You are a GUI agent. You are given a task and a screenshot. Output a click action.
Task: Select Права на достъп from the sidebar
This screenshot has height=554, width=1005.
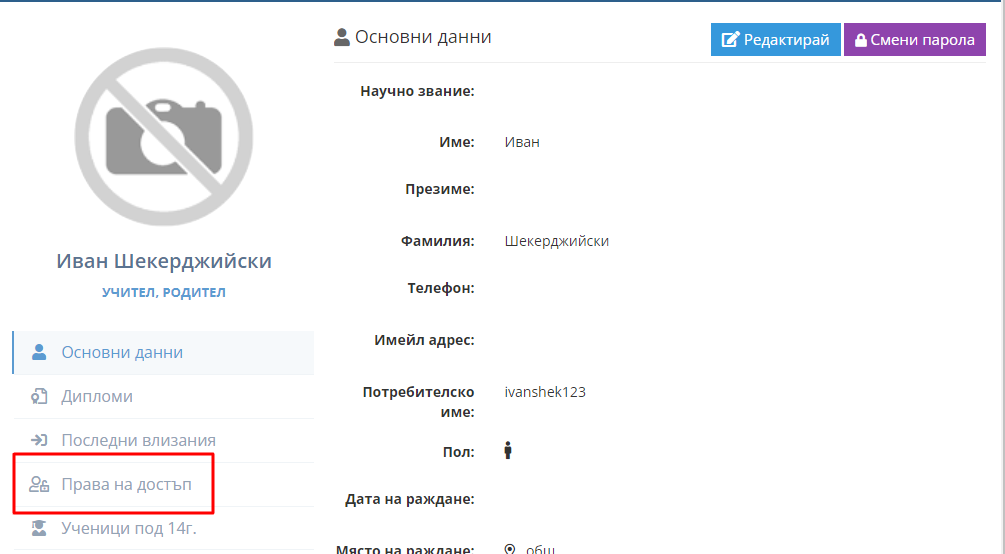(126, 485)
